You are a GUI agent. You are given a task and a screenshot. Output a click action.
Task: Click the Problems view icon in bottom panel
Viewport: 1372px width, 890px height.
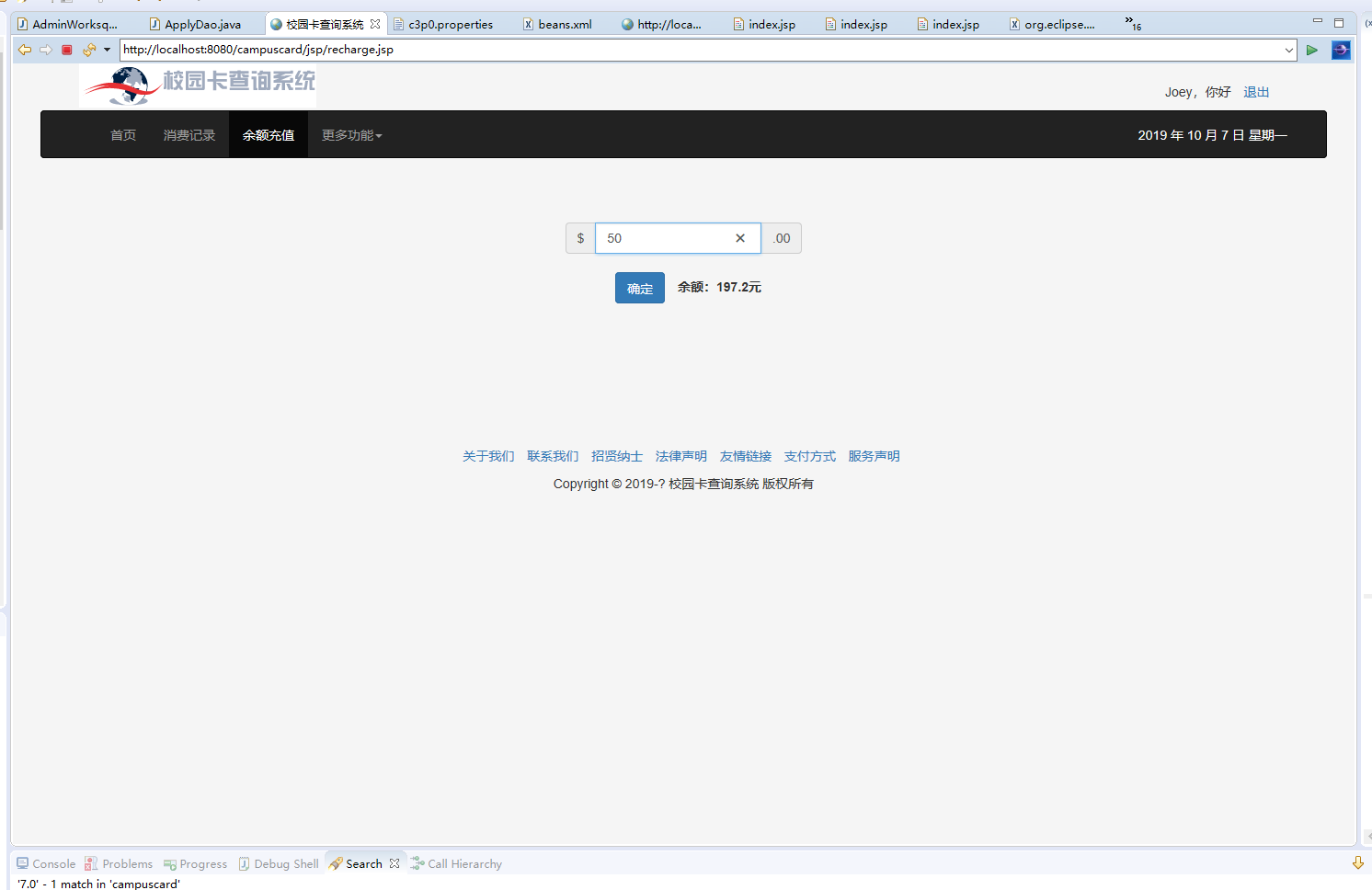pyautogui.click(x=91, y=863)
